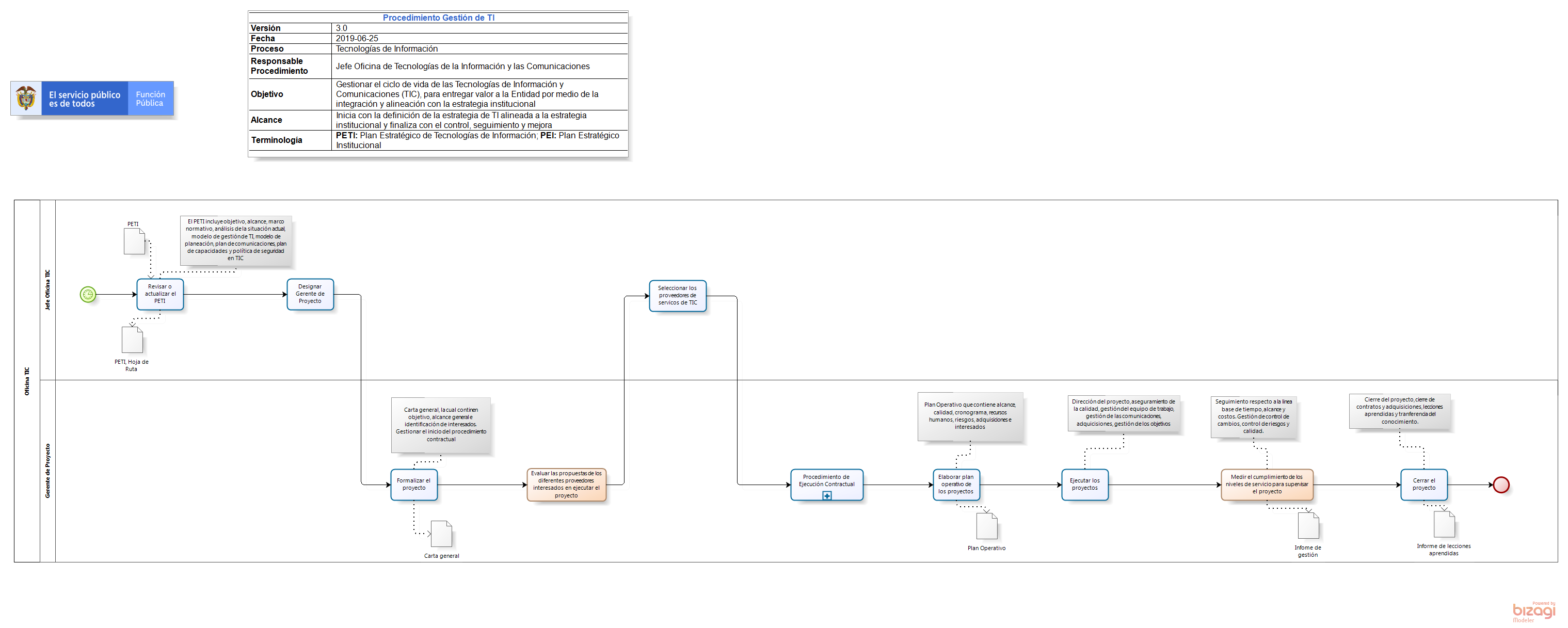This screenshot has width=1568, height=628.
Task: Click the Revisar o actualizar el PETI task
Action: click(x=160, y=294)
